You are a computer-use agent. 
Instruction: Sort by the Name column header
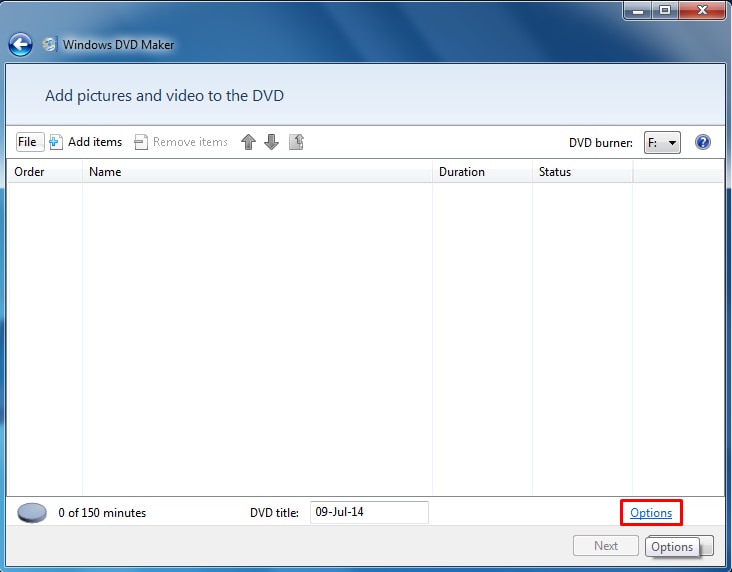coord(257,172)
